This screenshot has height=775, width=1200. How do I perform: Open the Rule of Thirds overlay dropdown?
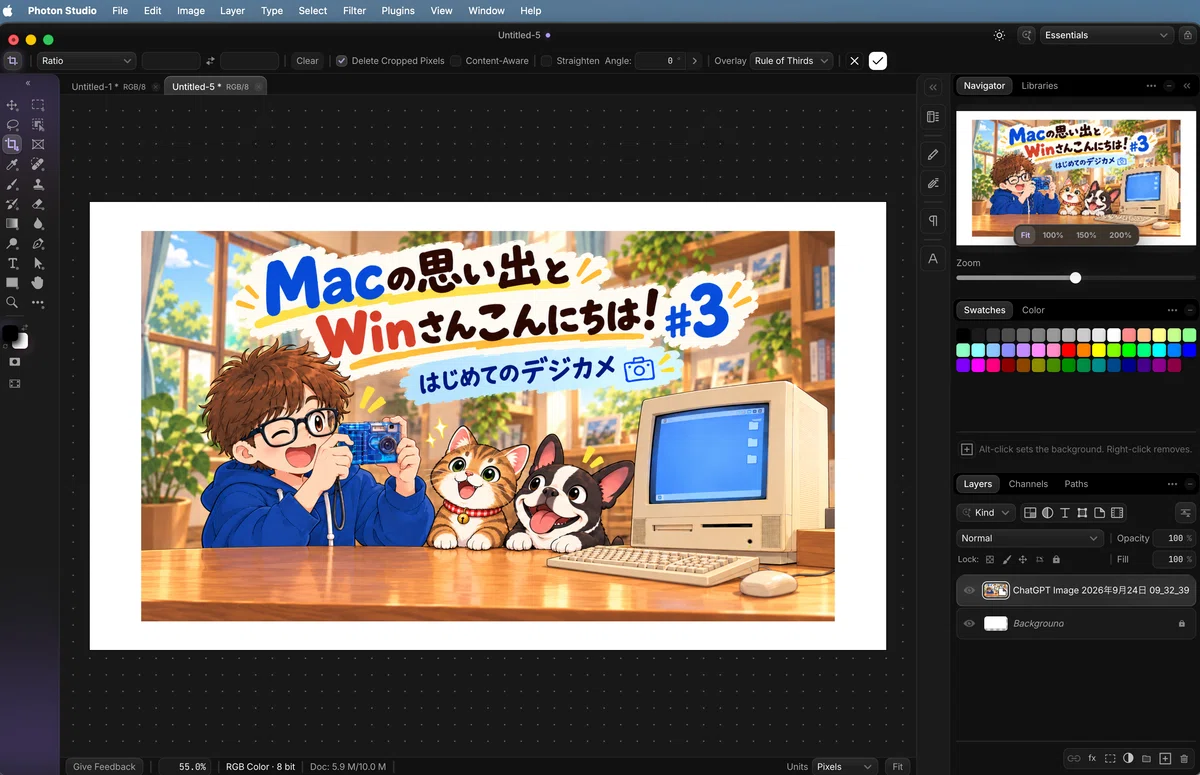791,61
